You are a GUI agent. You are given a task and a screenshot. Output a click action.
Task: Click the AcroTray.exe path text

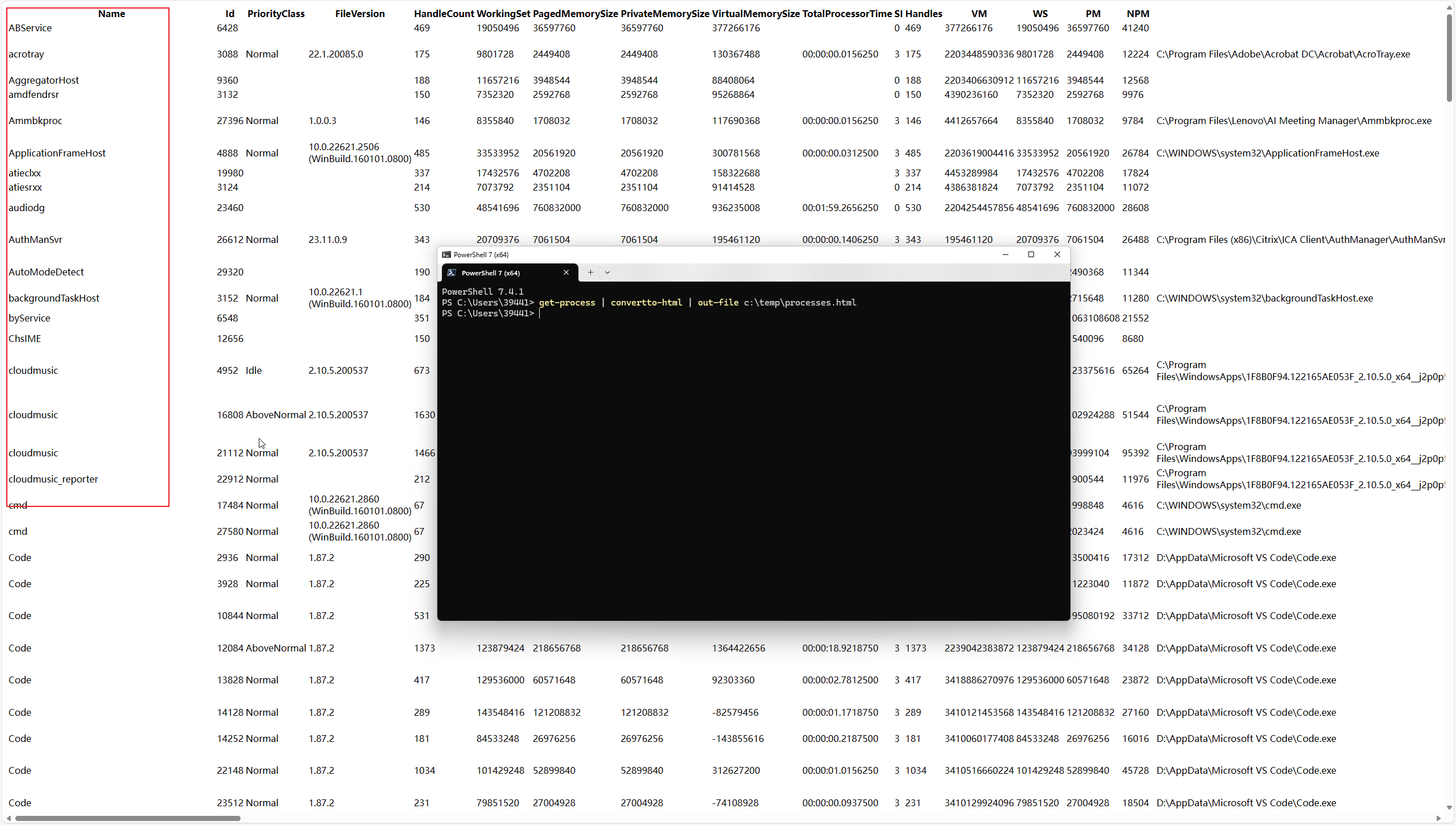coord(1283,54)
